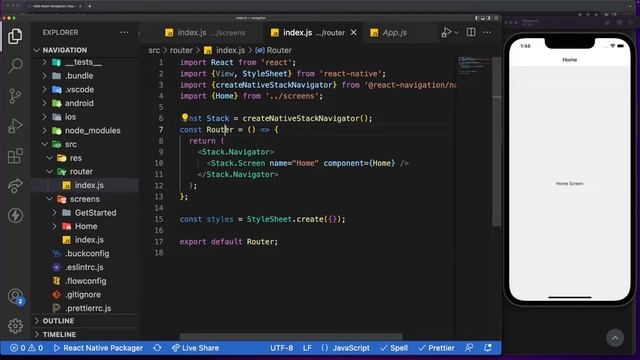Open the Source Control view icon
The width and height of the screenshot is (640, 360).
(15, 96)
